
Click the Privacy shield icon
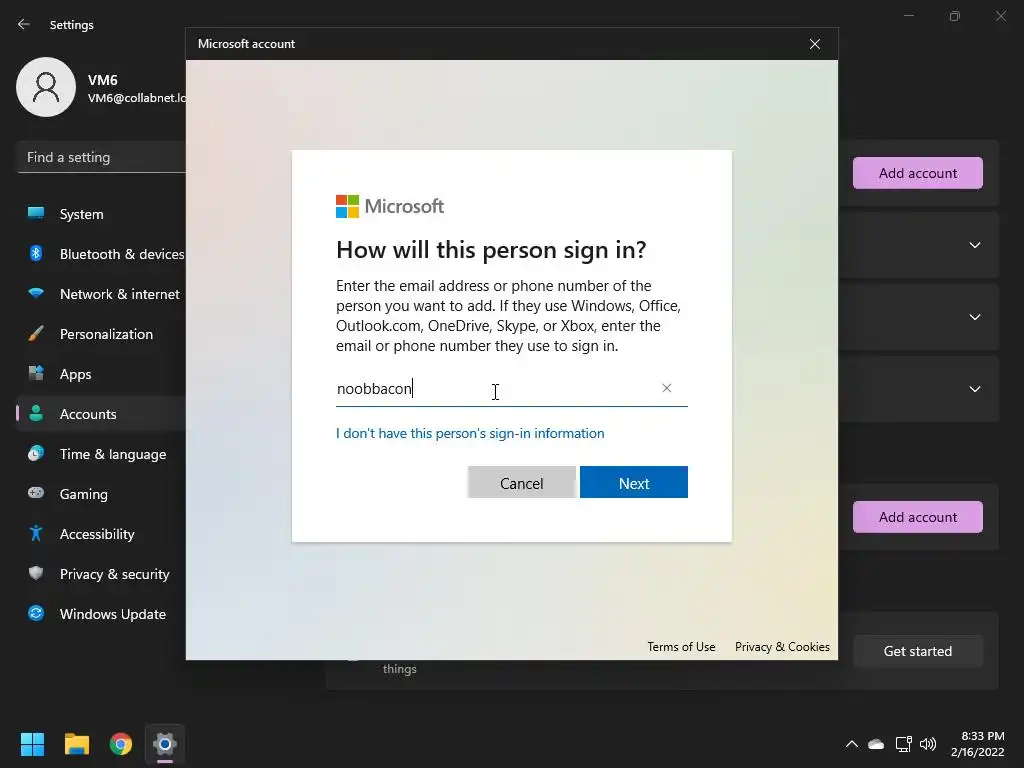point(36,573)
